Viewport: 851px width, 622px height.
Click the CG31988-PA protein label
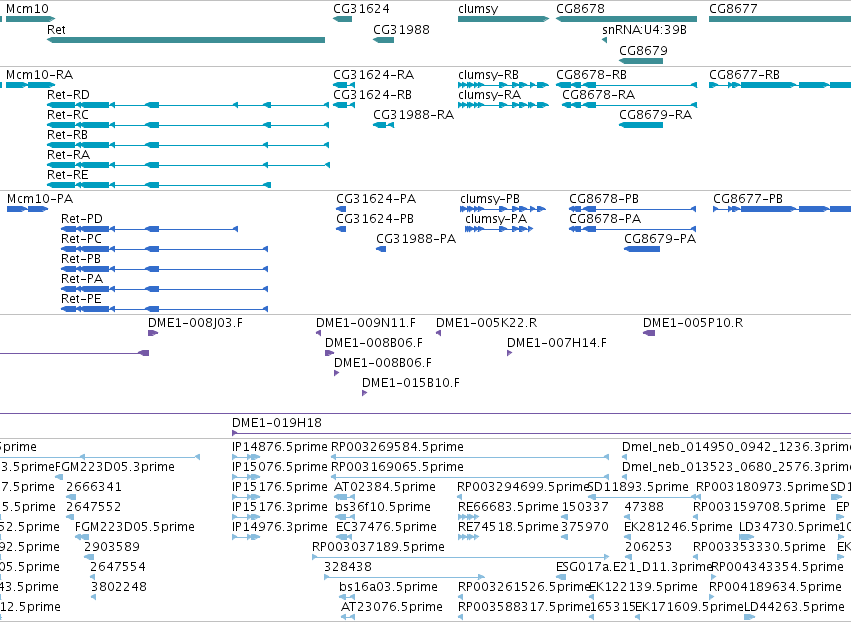[416, 239]
